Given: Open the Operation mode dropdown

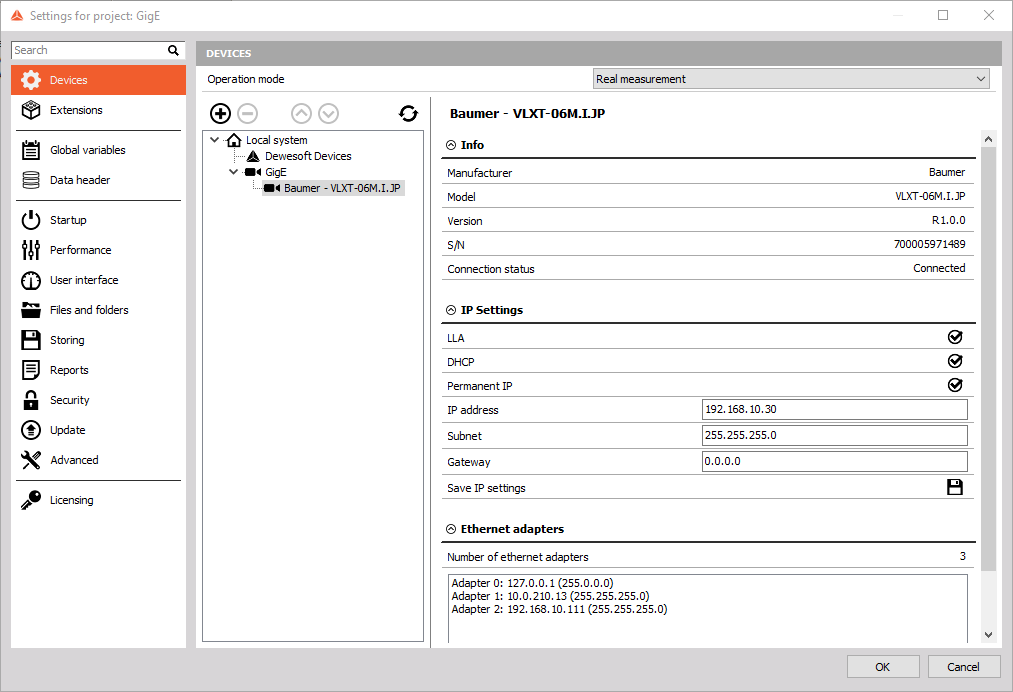Looking at the screenshot, I should (791, 79).
